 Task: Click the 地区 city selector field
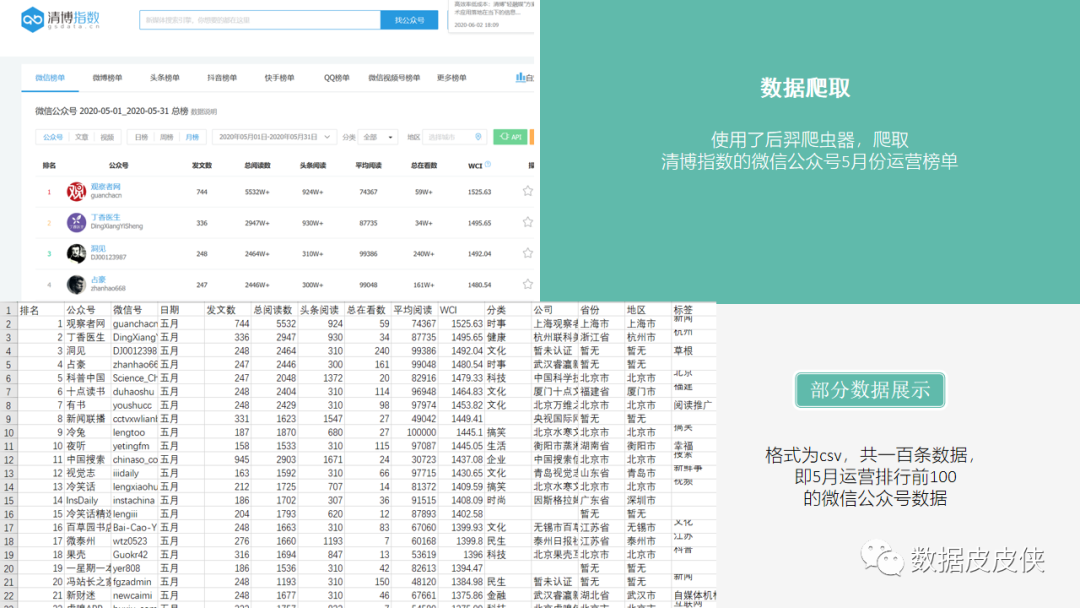455,137
